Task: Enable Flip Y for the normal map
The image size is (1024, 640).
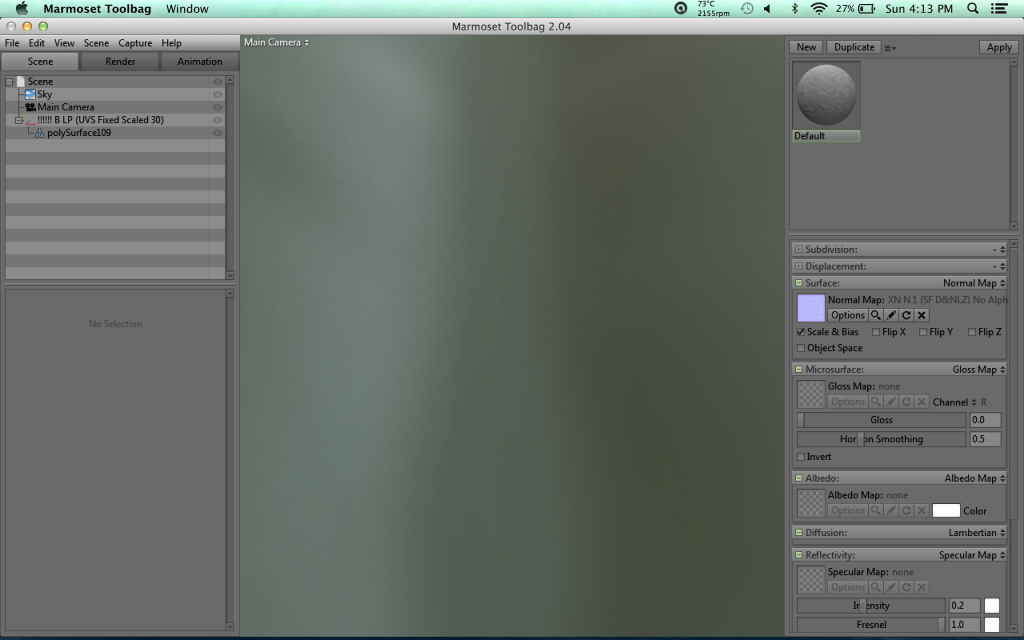Action: pyautogui.click(x=923, y=332)
